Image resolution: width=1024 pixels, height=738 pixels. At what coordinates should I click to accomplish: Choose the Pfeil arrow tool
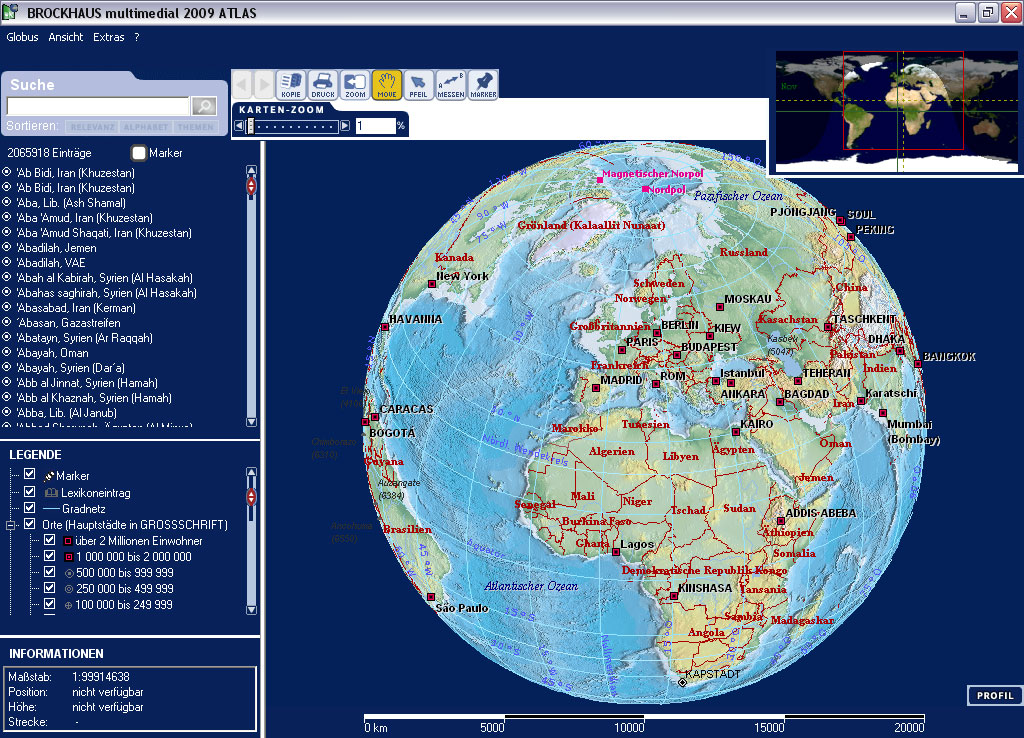pyautogui.click(x=418, y=85)
